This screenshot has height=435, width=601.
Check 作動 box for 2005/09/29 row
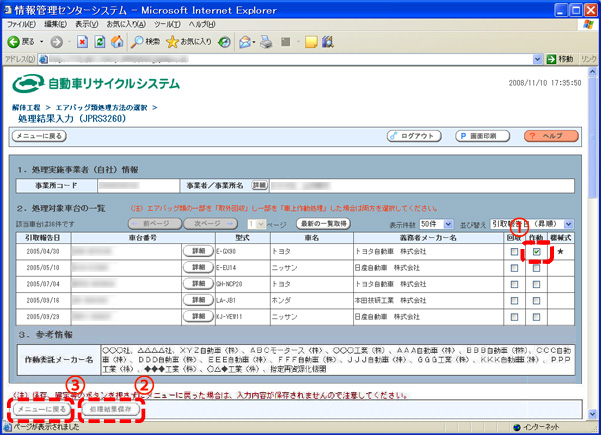[x=537, y=317]
